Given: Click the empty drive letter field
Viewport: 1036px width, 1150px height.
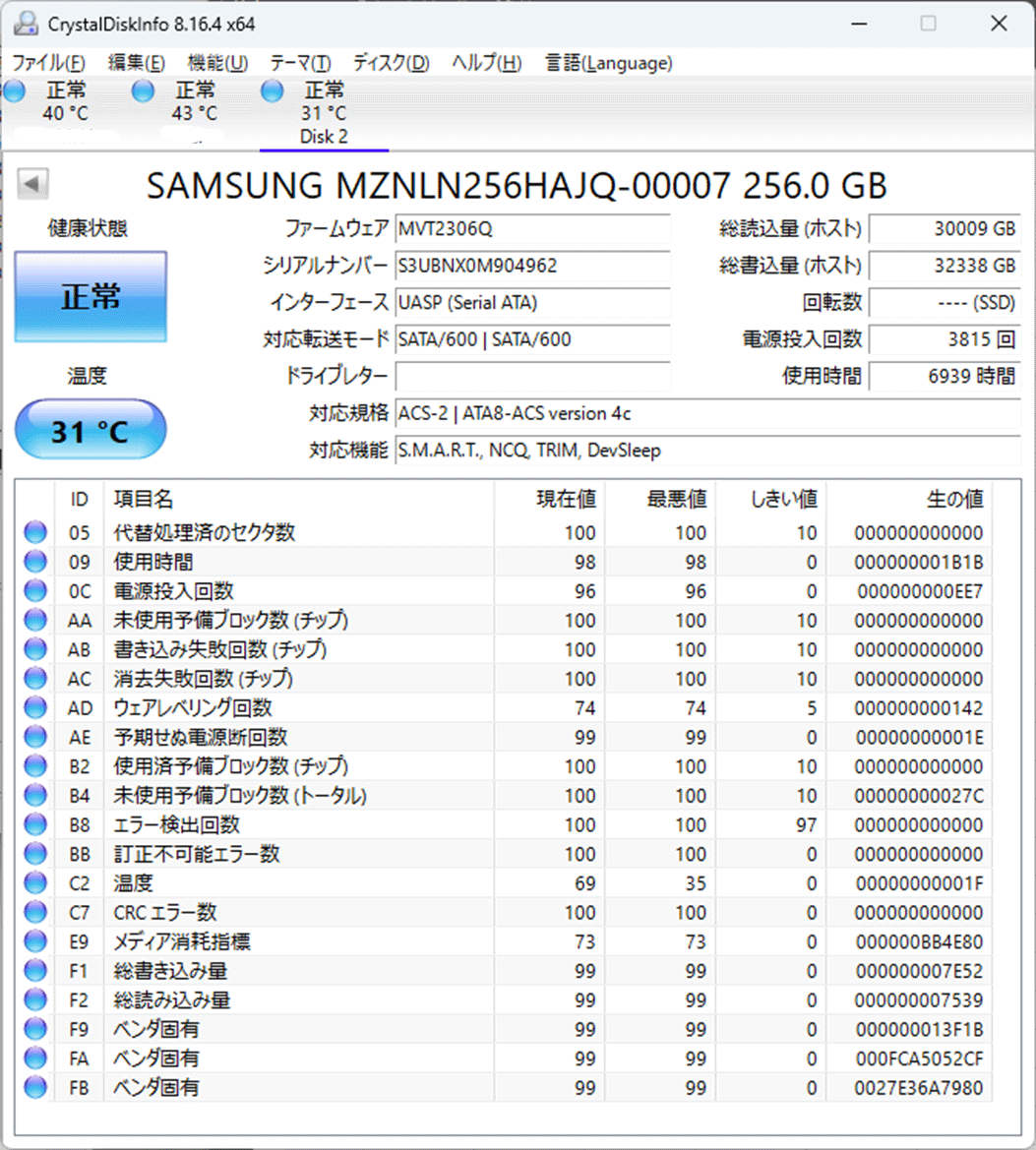Looking at the screenshot, I should (532, 376).
